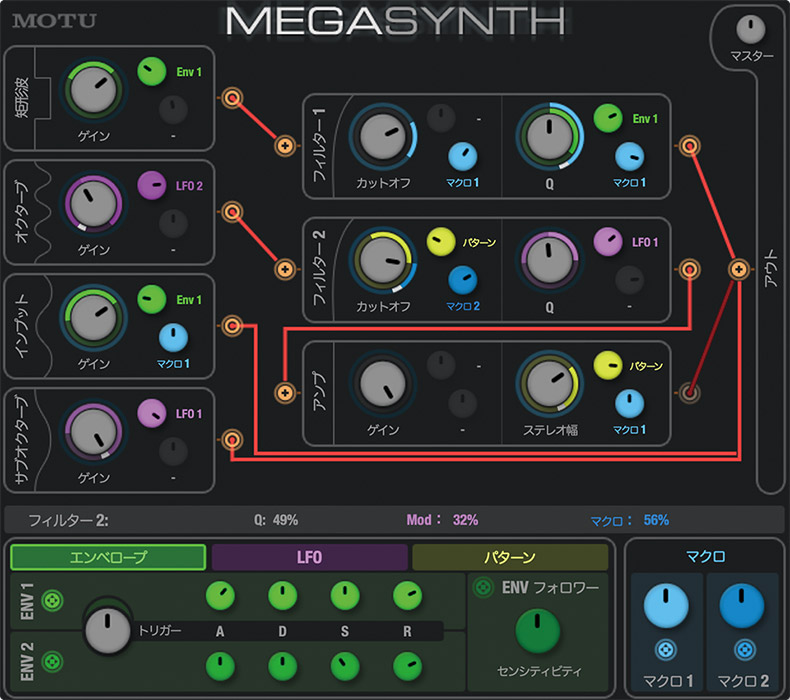
Task: Click the サブオクターブ ゲイン knob
Action: click(93, 431)
